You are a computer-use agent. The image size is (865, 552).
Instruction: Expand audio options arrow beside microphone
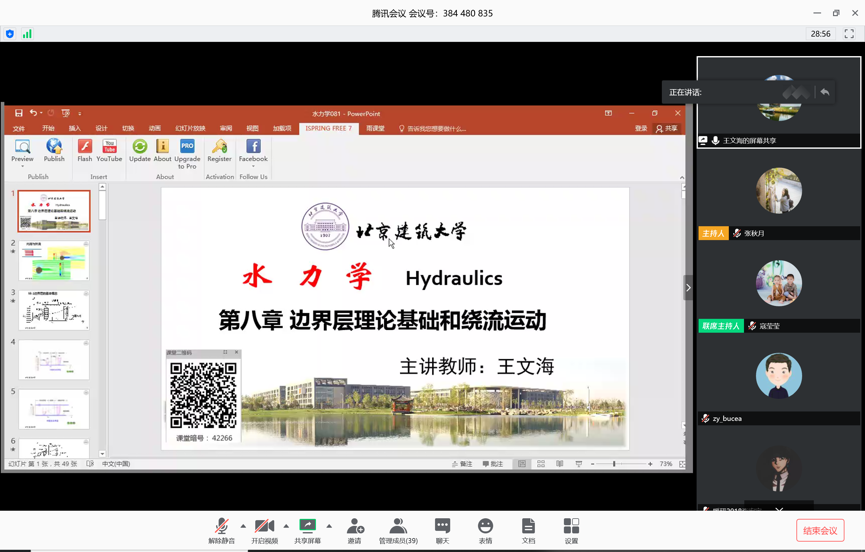243,526
